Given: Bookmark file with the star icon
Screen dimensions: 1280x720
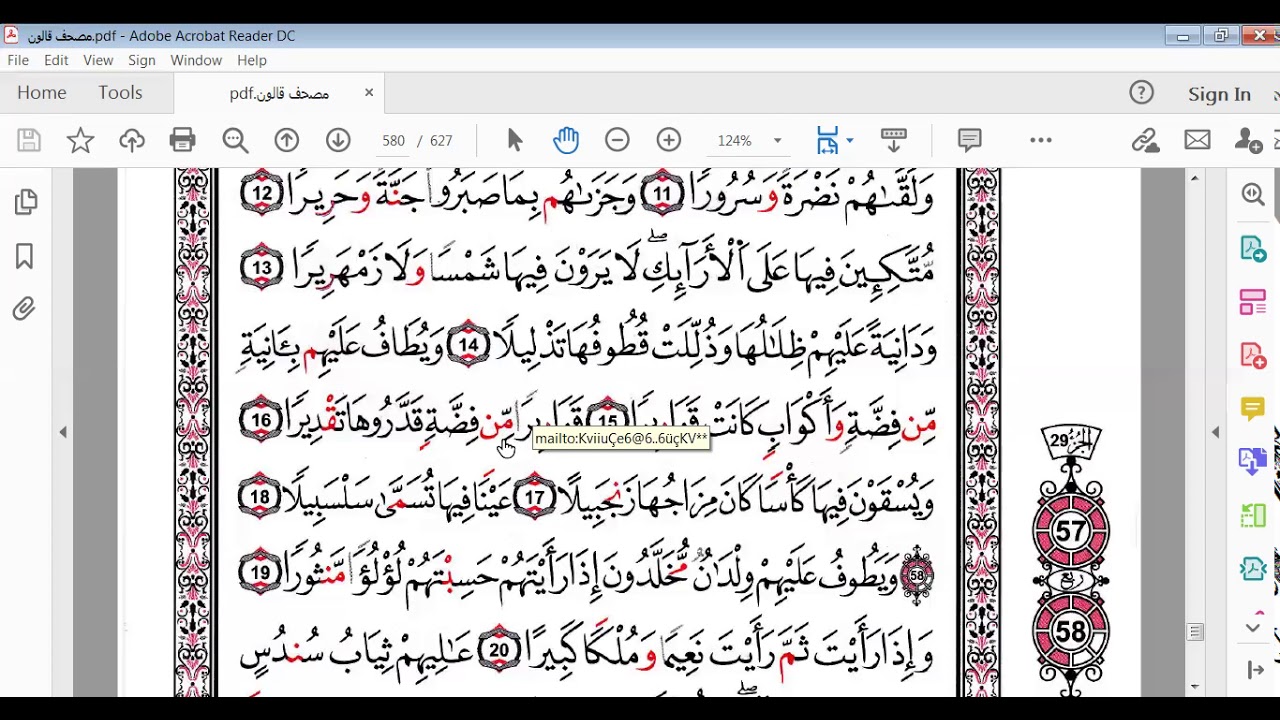Looking at the screenshot, I should (x=80, y=141).
